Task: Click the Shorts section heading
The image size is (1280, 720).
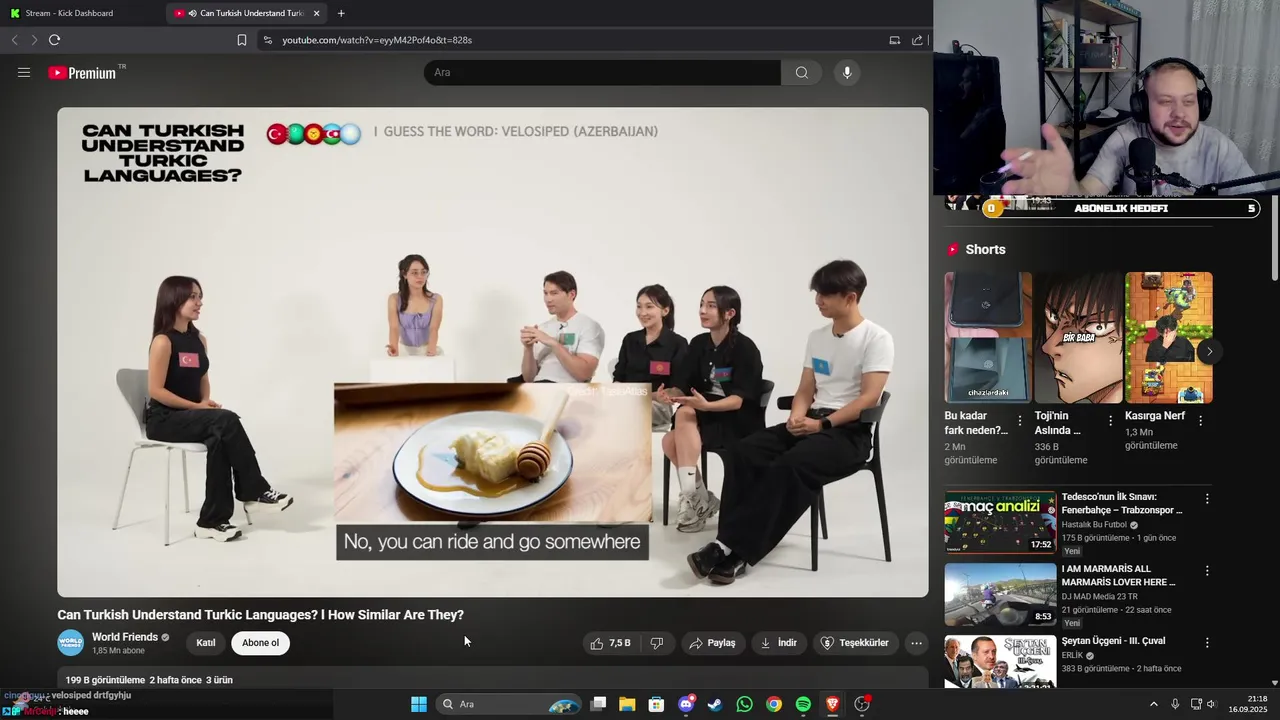Action: (x=985, y=249)
